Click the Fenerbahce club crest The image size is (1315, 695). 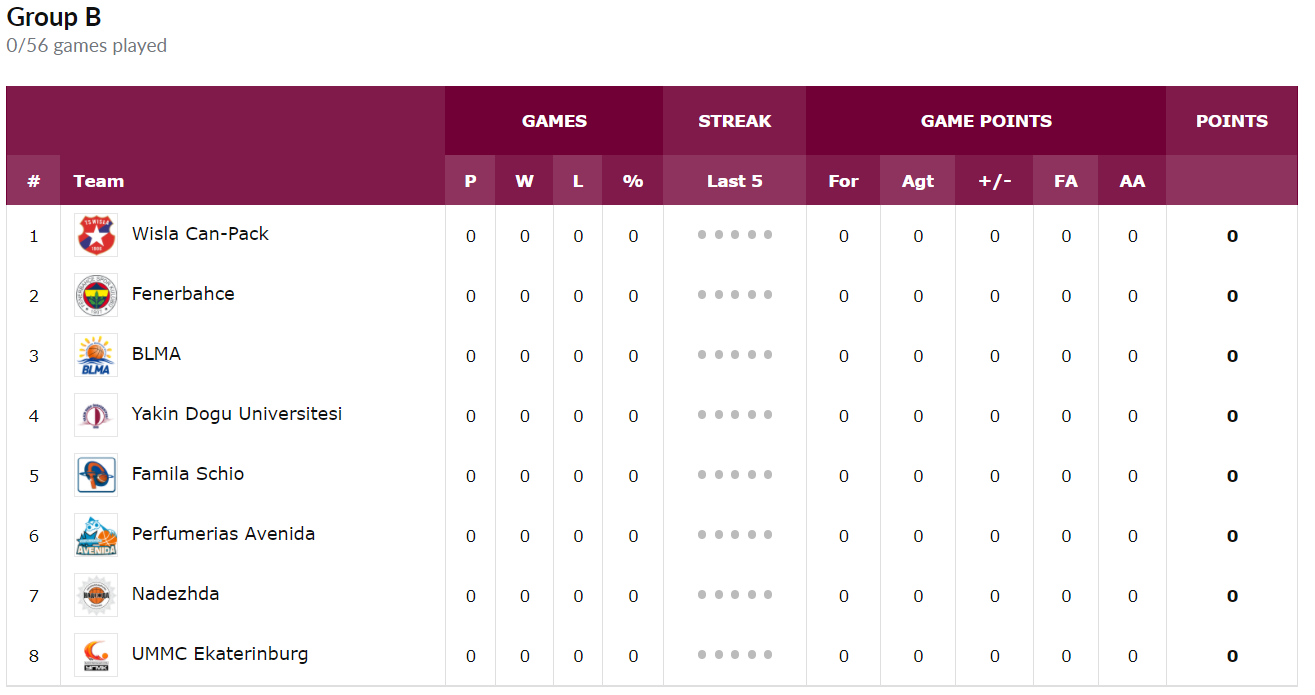pyautogui.click(x=96, y=295)
